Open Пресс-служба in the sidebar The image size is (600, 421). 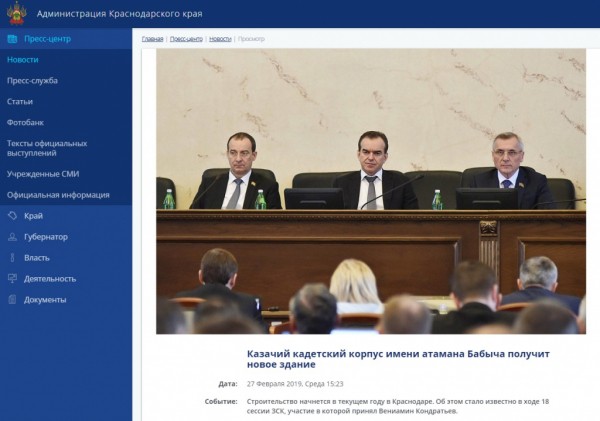click(32, 81)
